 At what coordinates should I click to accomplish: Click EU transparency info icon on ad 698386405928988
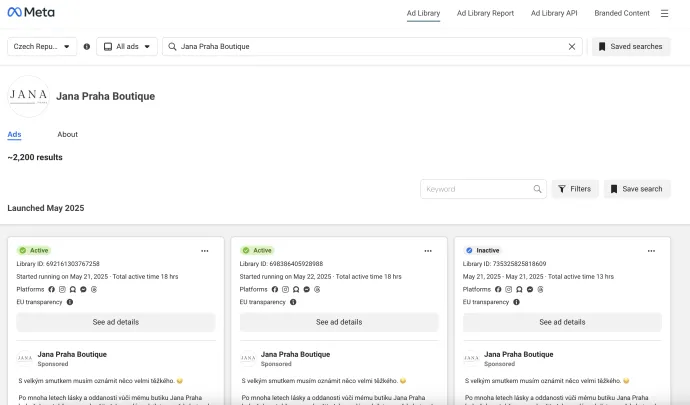tap(293, 302)
